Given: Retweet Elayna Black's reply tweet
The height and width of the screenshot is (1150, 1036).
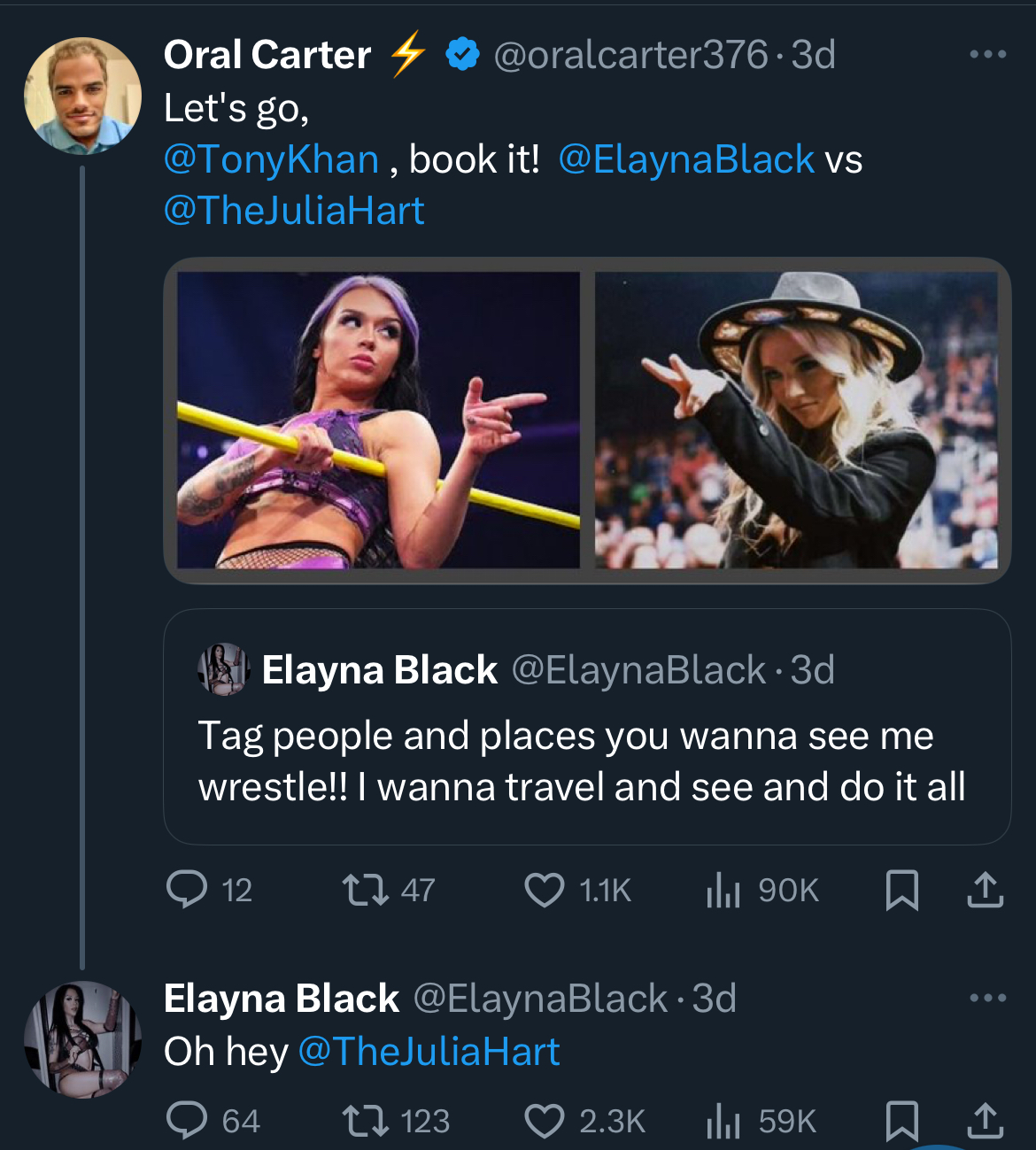Looking at the screenshot, I should [x=366, y=1121].
